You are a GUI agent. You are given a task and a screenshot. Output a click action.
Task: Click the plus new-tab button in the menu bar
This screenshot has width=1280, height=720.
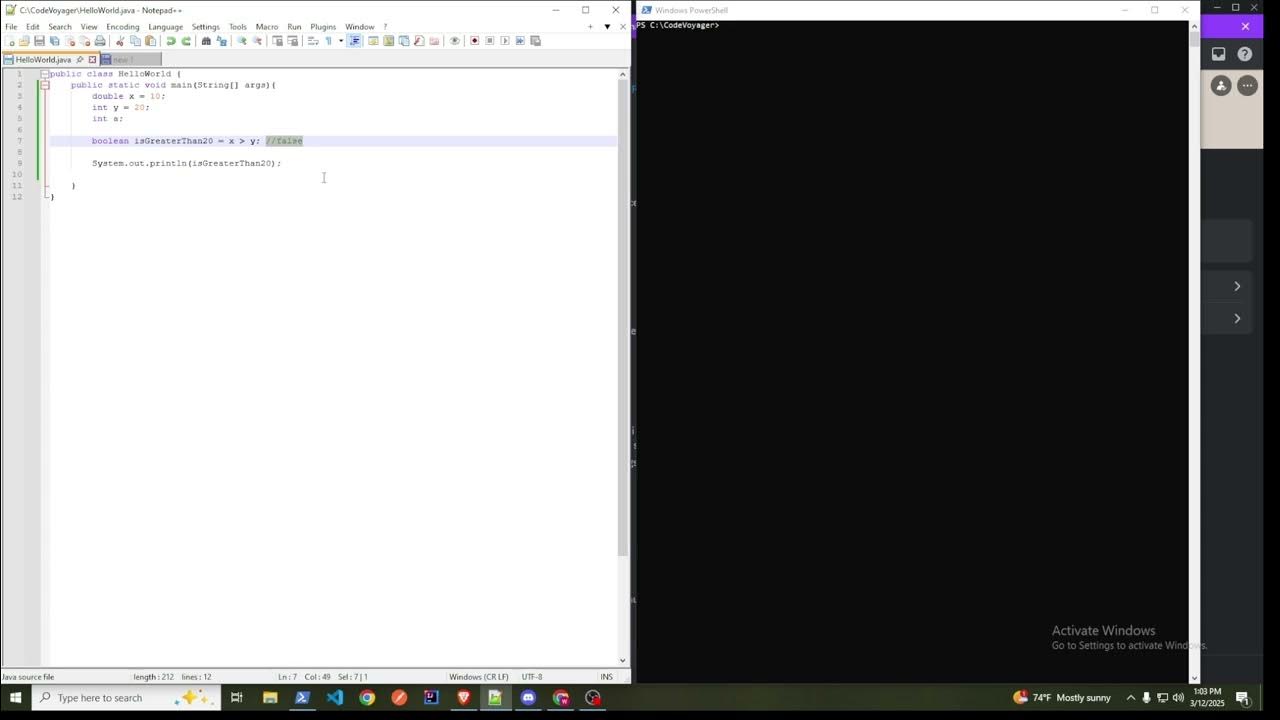[590, 27]
